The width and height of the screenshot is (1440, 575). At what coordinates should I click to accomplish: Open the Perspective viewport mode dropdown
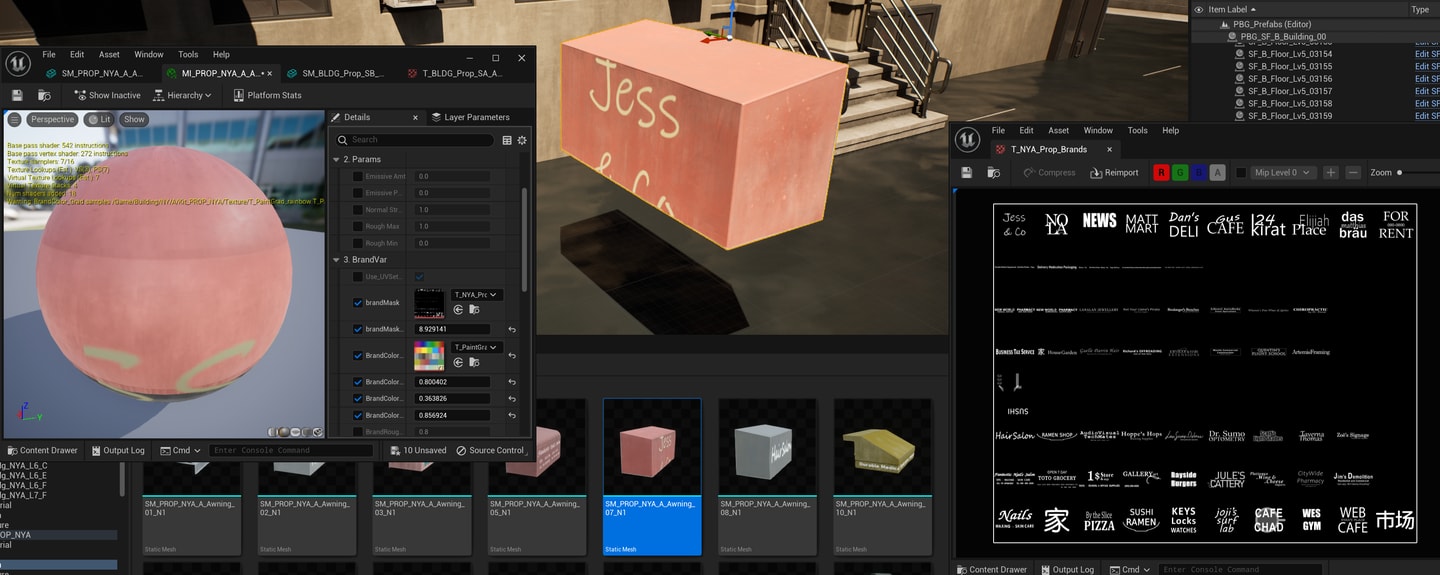(x=51, y=119)
